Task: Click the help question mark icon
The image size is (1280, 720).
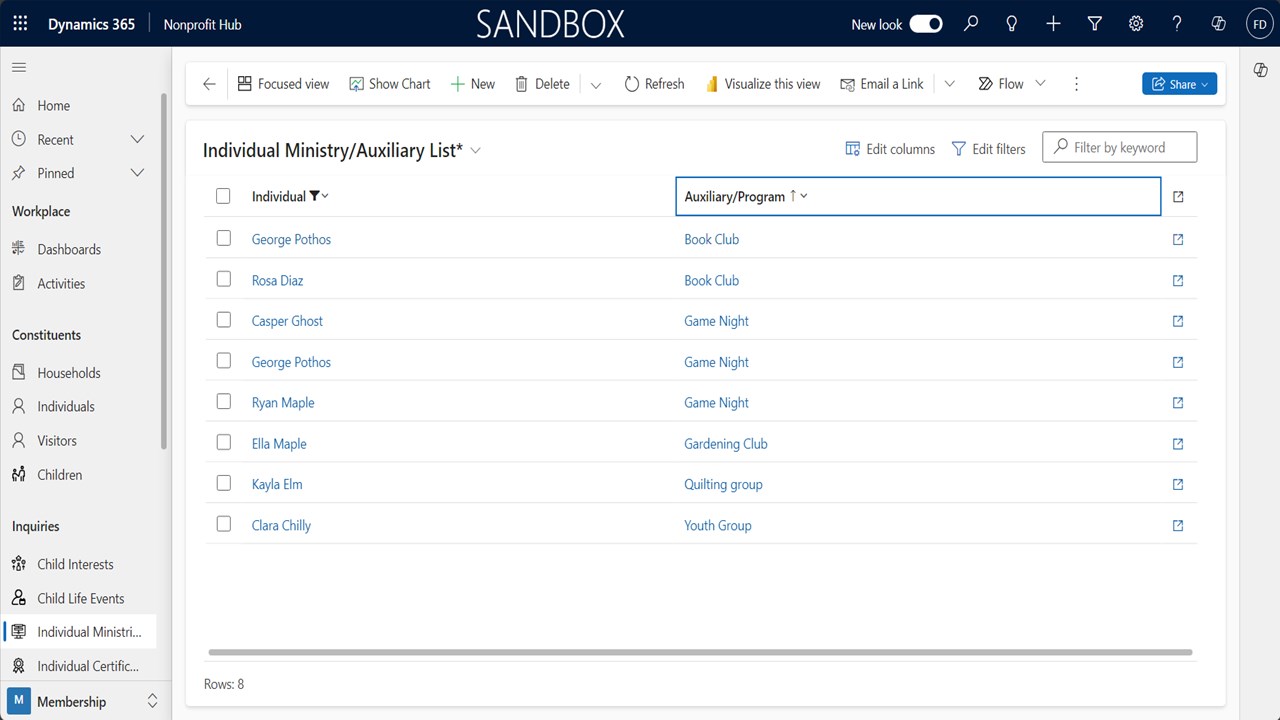Action: point(1177,24)
